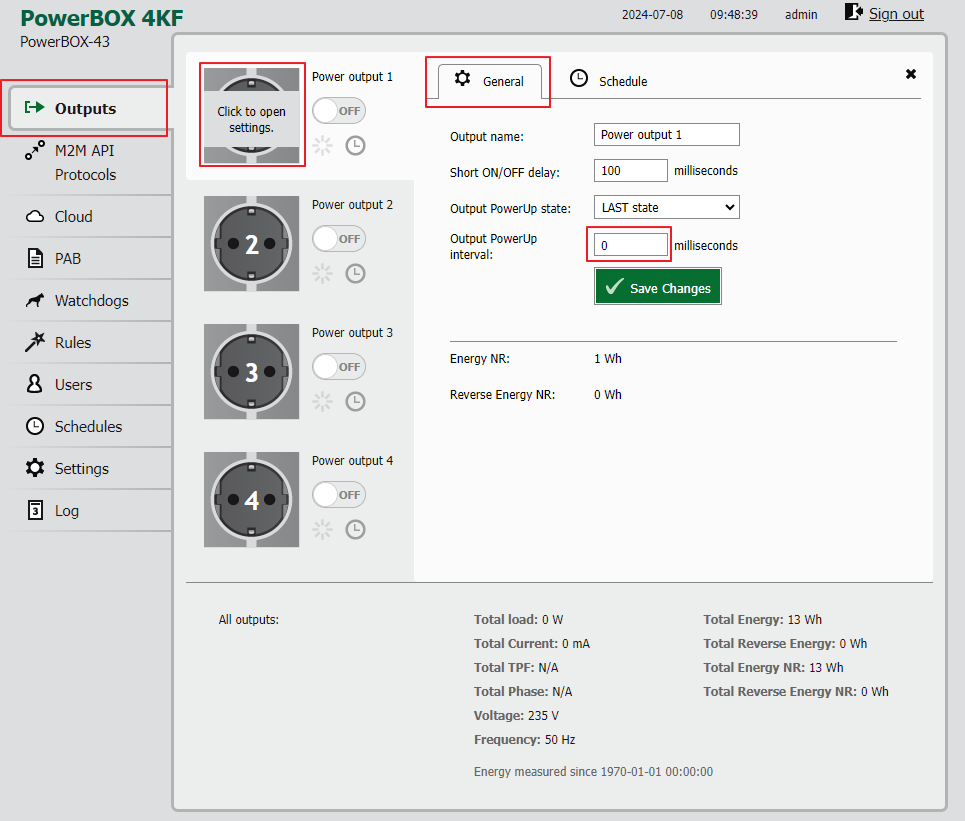Viewport: 965px width, 821px height.
Task: Click the sign out door icon
Action: coord(854,12)
